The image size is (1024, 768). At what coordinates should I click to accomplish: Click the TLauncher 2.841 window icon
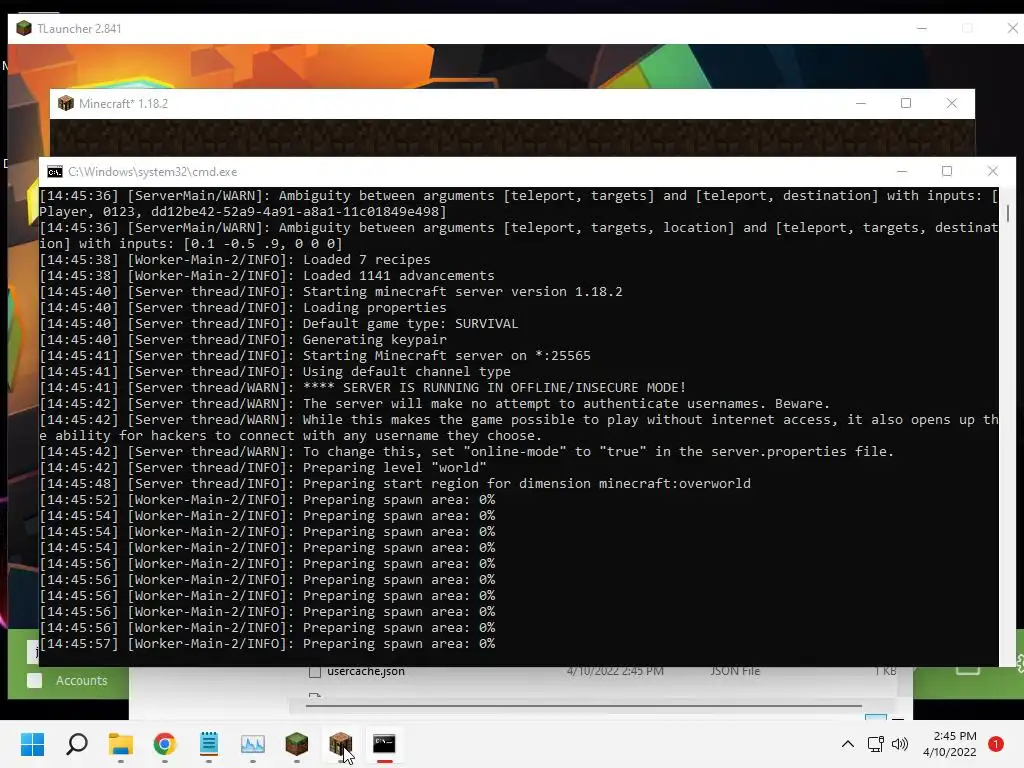pos(24,29)
